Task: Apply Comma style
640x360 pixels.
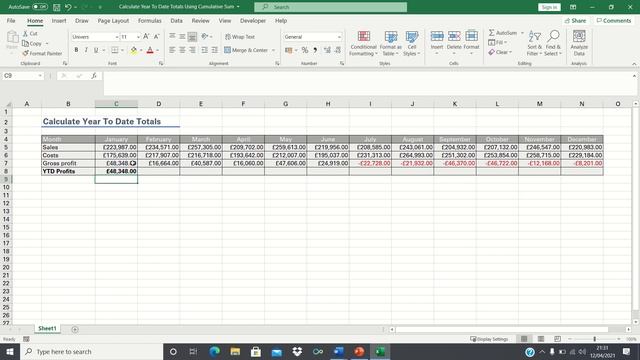Action: (315, 50)
